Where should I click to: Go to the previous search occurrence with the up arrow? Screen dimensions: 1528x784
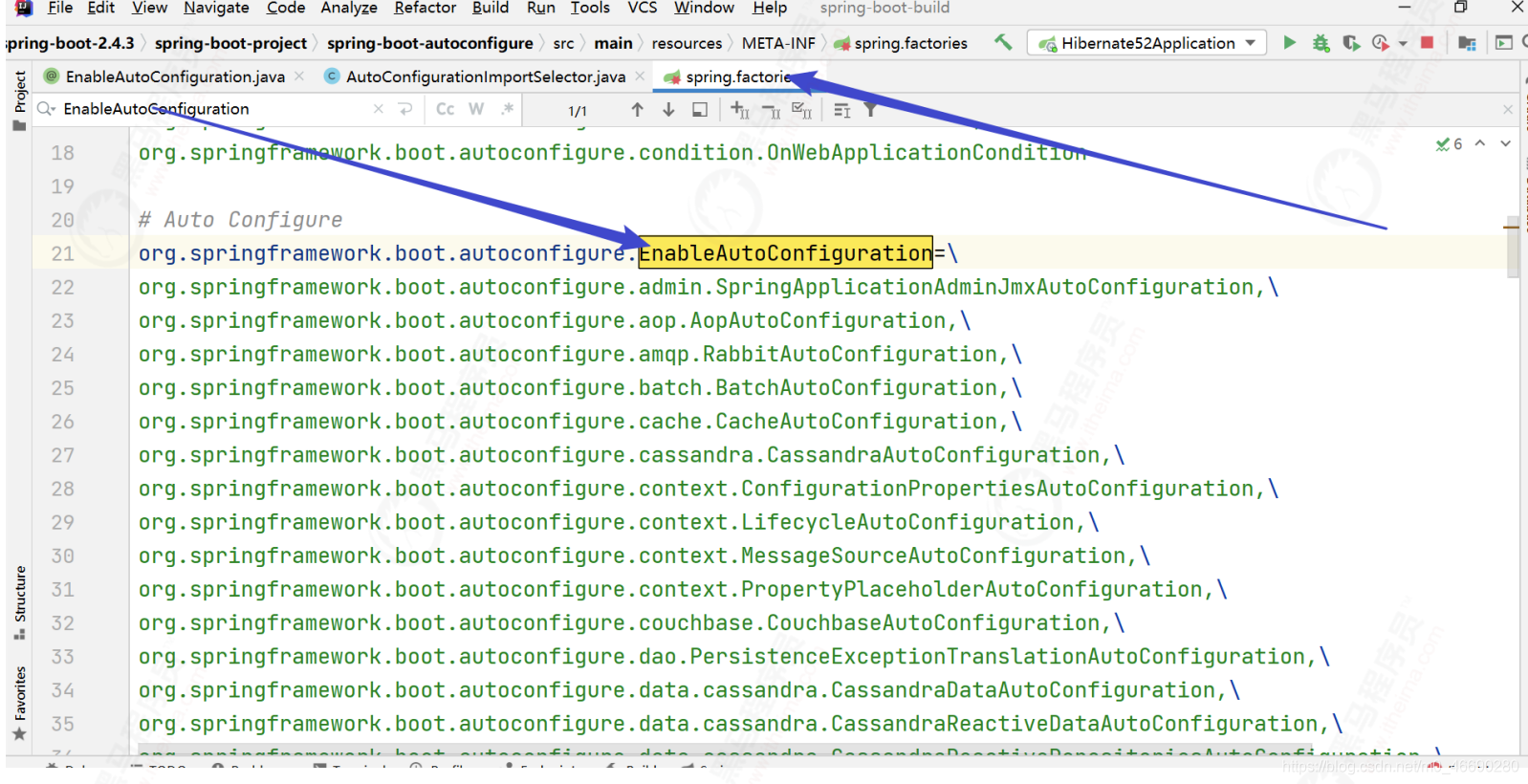(x=637, y=110)
